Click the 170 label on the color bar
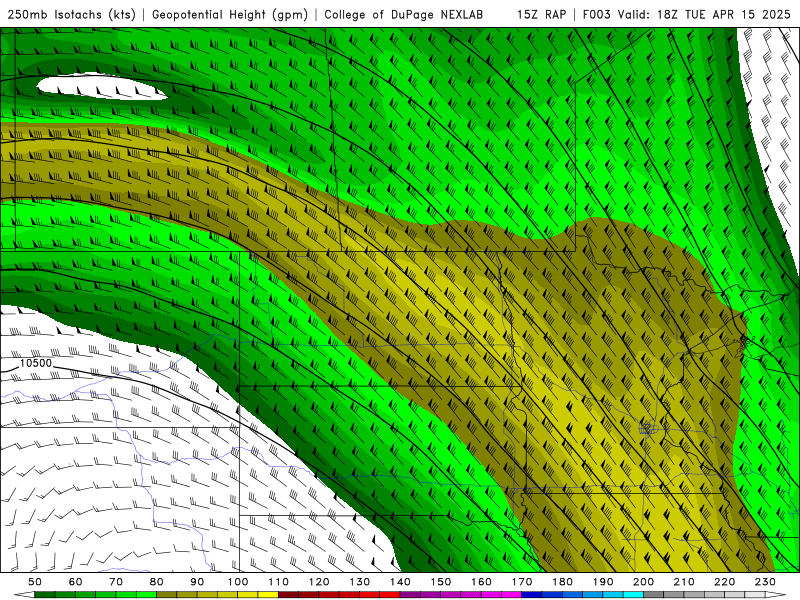 pos(522,582)
